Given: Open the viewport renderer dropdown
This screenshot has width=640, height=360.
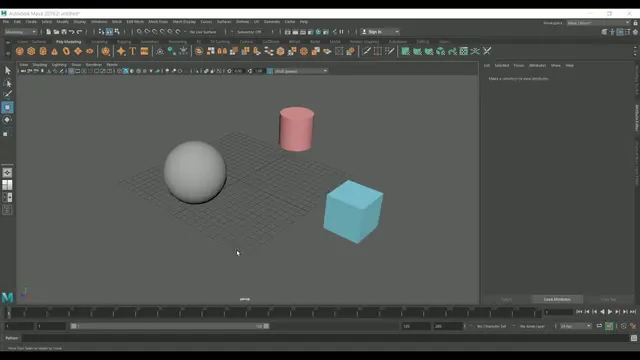Looking at the screenshot, I should 301,71.
